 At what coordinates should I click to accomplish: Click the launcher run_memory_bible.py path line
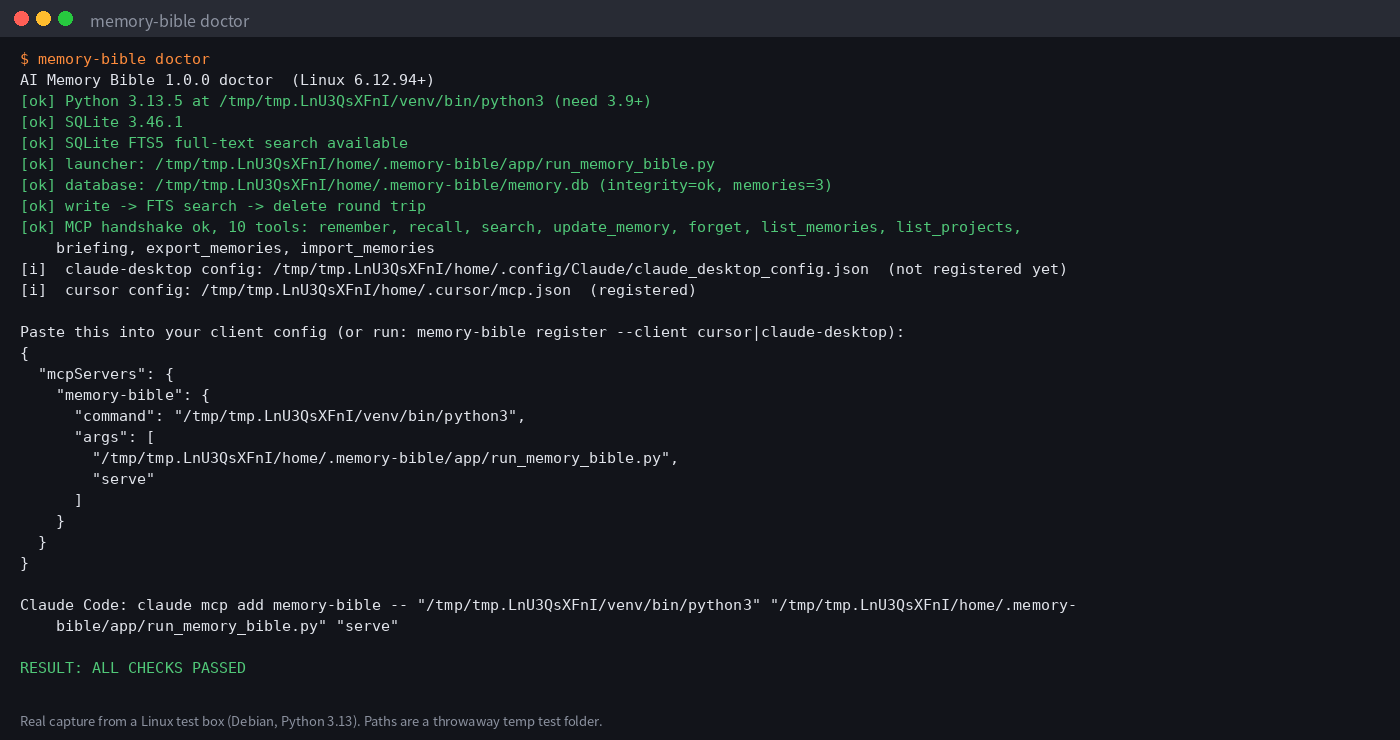pos(367,164)
